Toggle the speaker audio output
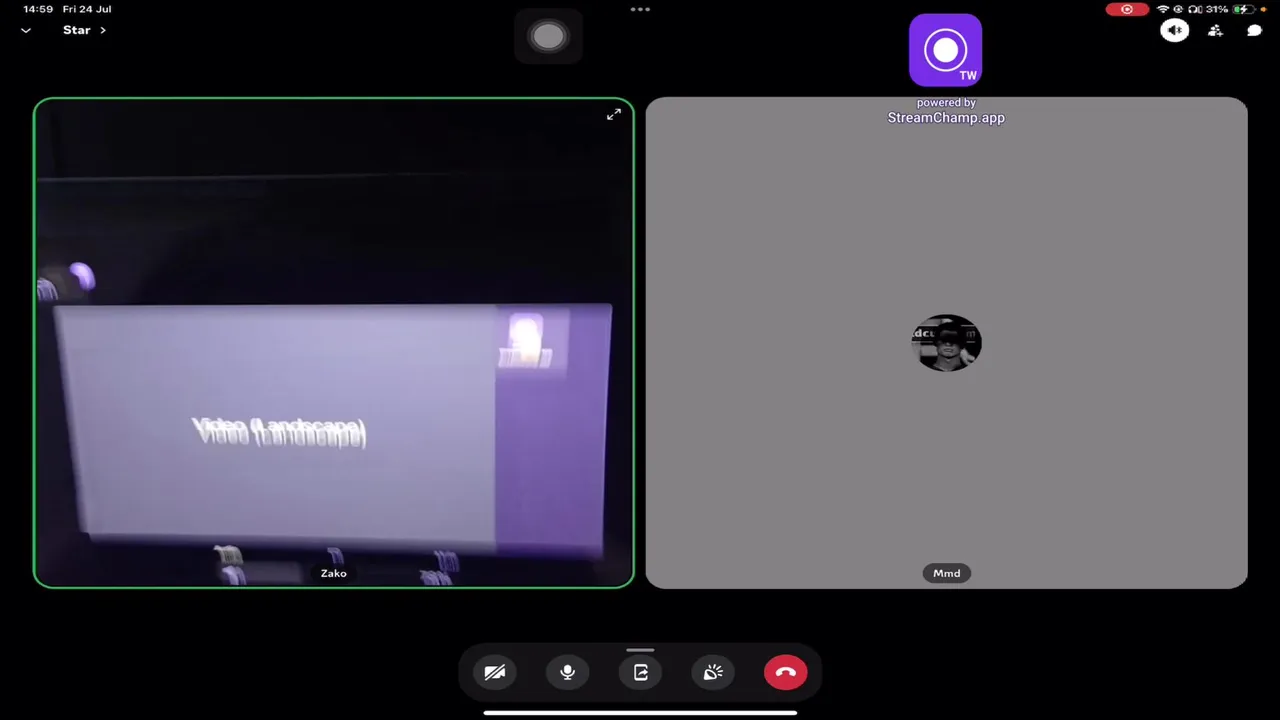The width and height of the screenshot is (1280, 720). [x=1175, y=30]
